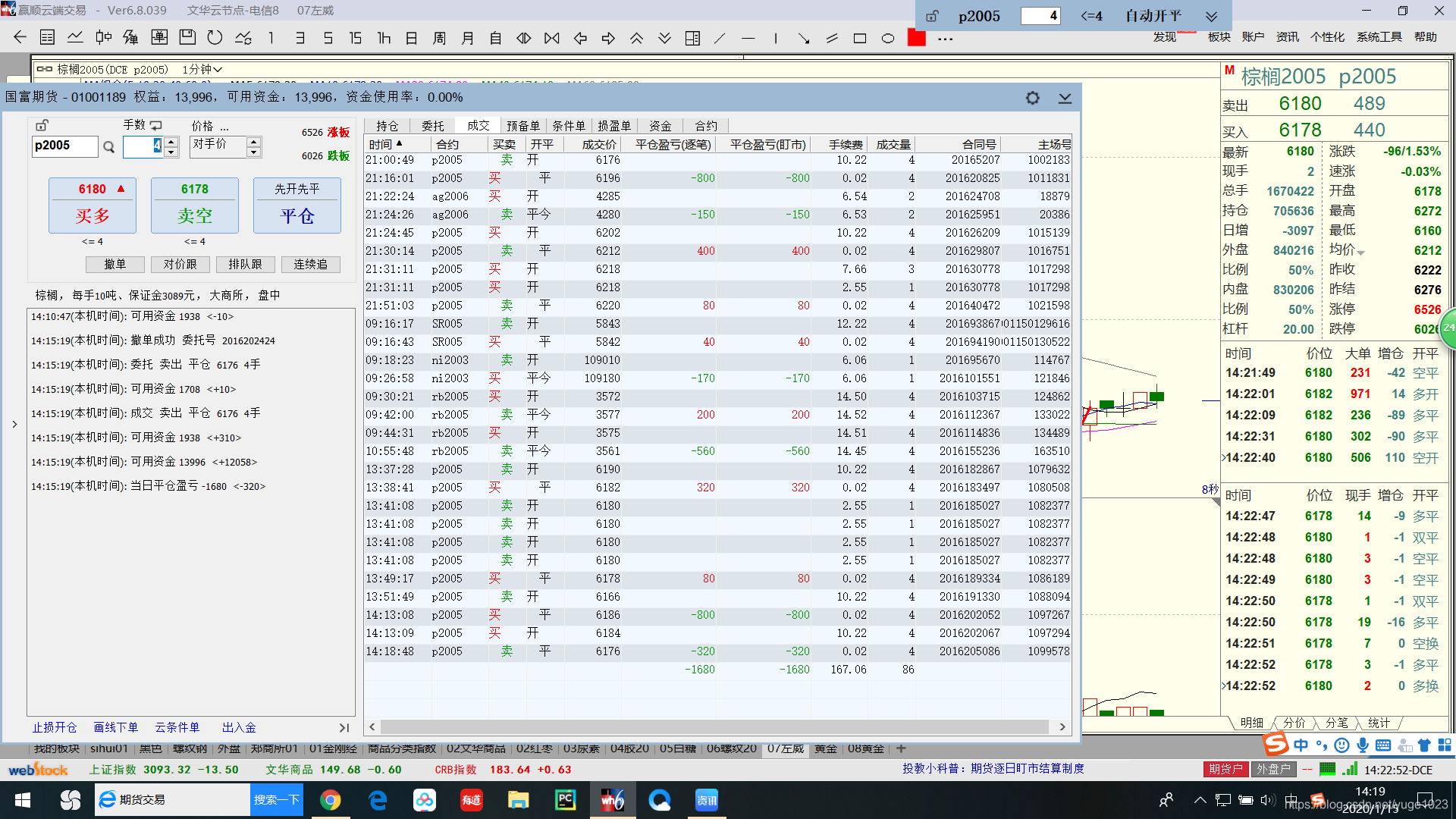Select the ellipse drawing tool
This screenshot has width=1456, height=819.
point(888,37)
